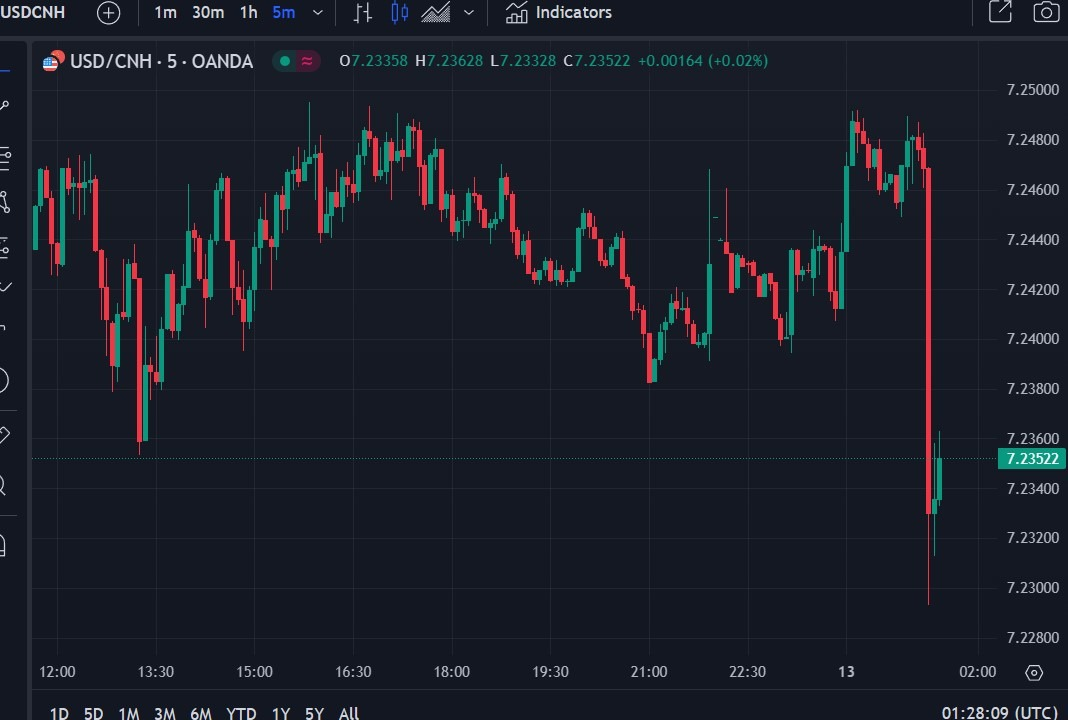Set date range to YTD
This screenshot has width=1068, height=720.
(x=241, y=713)
